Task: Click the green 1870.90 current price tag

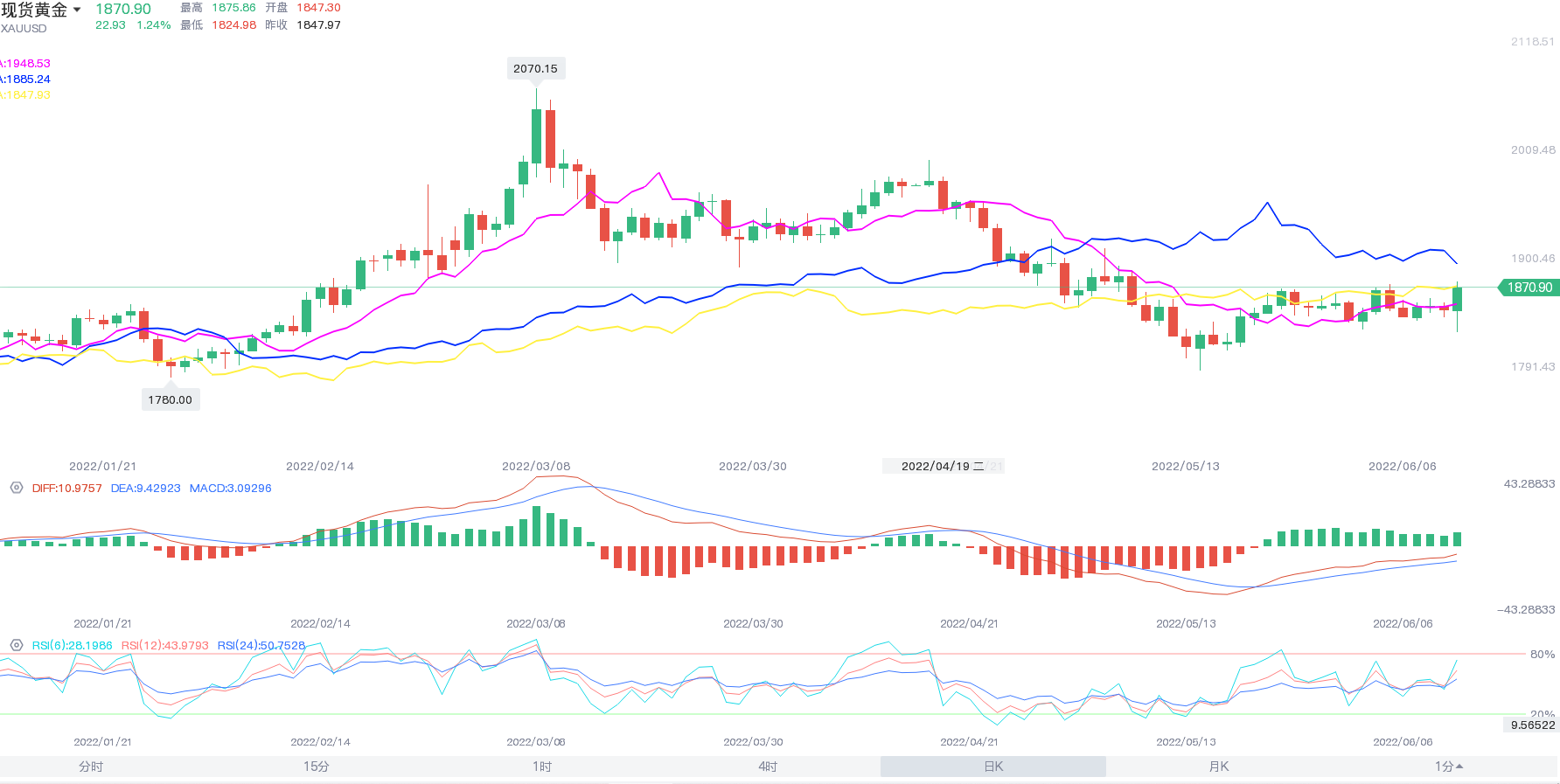Action: click(1529, 288)
